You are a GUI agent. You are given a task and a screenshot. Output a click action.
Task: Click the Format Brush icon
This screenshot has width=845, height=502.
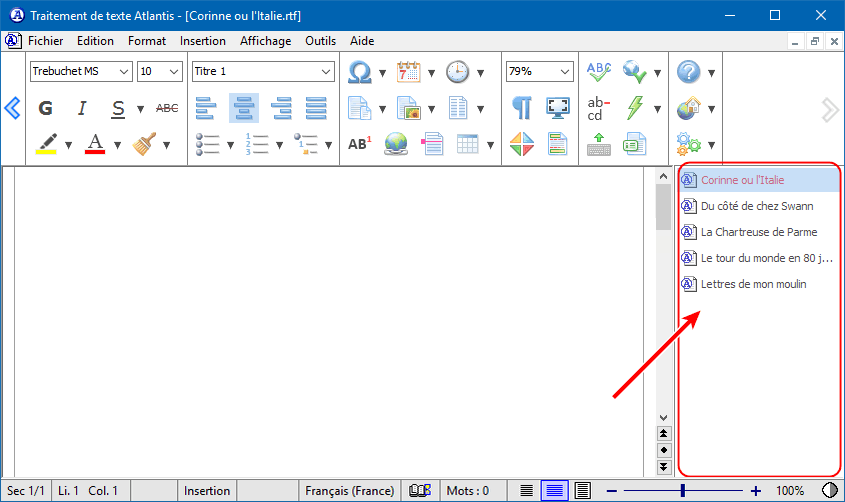146,143
